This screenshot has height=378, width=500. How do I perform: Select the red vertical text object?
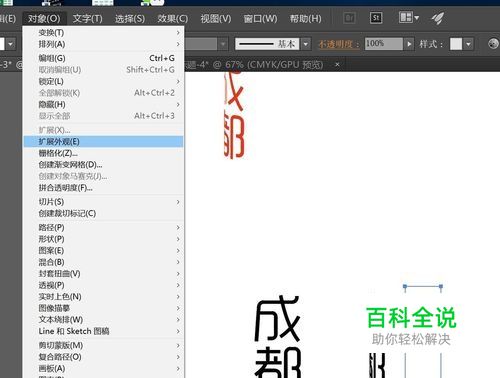[x=234, y=116]
